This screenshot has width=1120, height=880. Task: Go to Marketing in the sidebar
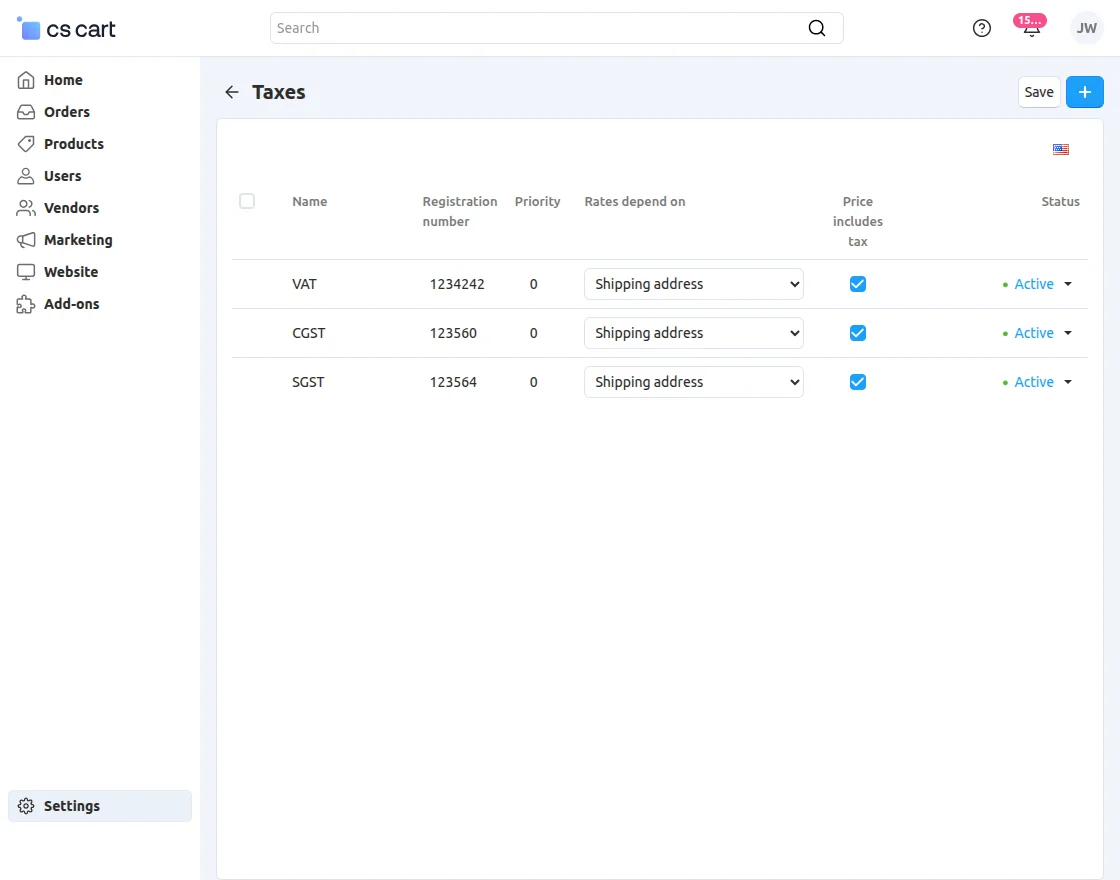(x=77, y=240)
